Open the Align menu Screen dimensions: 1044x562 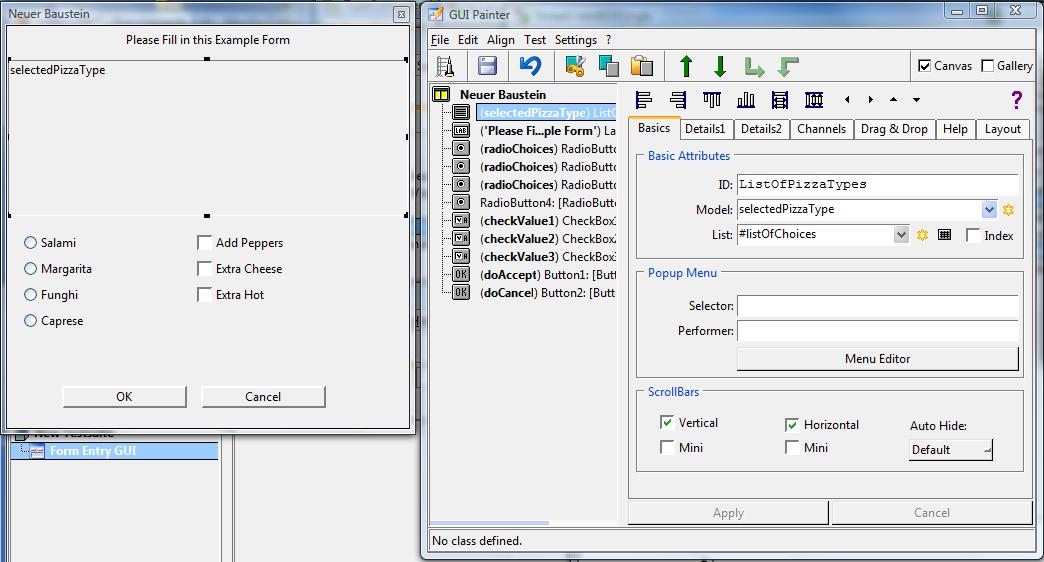point(501,40)
